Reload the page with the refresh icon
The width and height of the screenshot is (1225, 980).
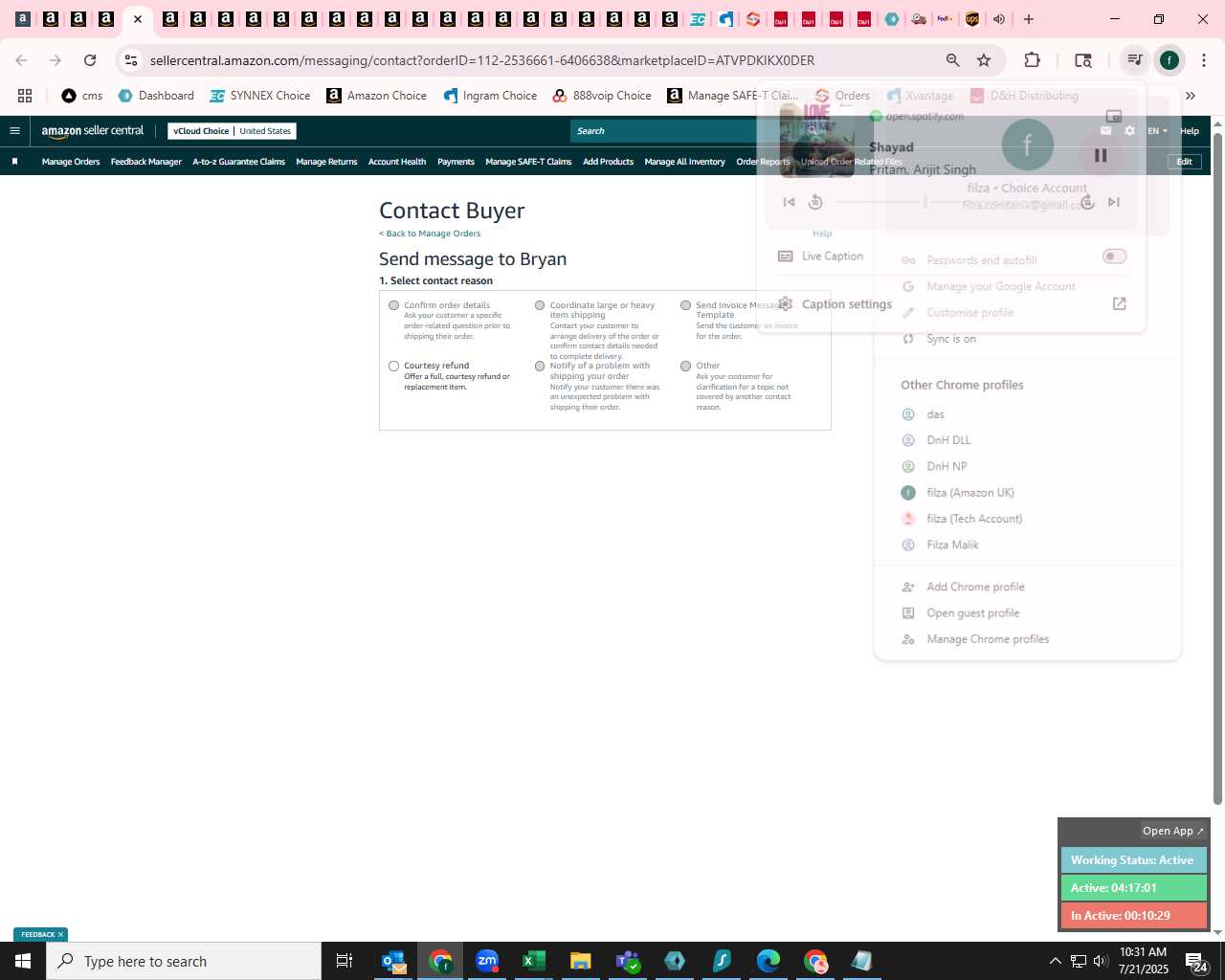90,60
